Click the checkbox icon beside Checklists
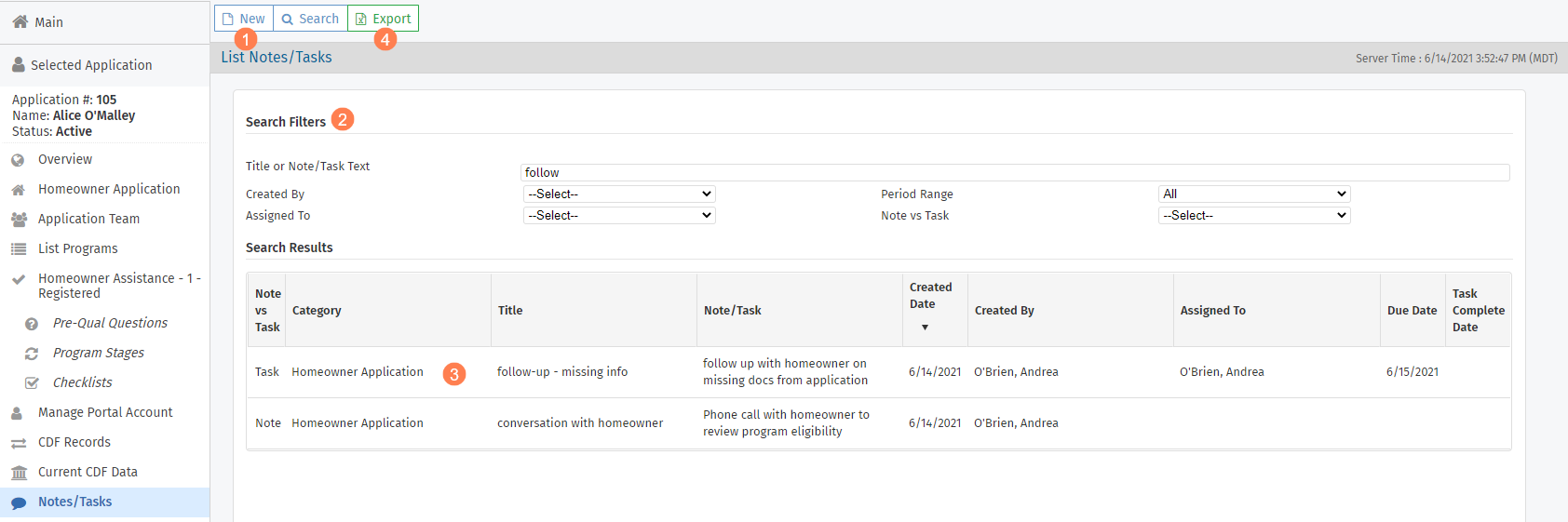The height and width of the screenshot is (522, 1568). click(x=32, y=383)
